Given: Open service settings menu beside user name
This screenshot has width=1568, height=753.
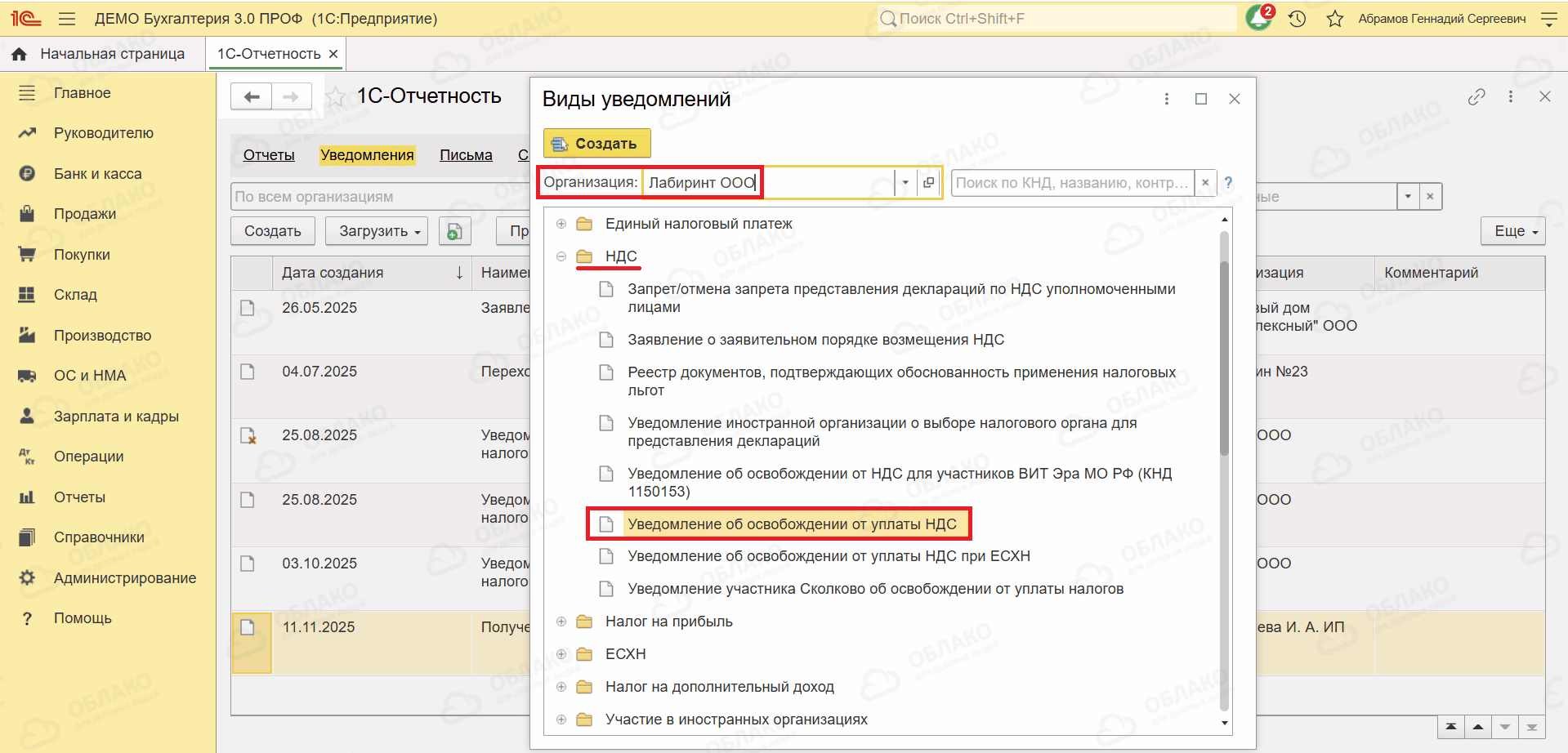Looking at the screenshot, I should (x=1548, y=19).
